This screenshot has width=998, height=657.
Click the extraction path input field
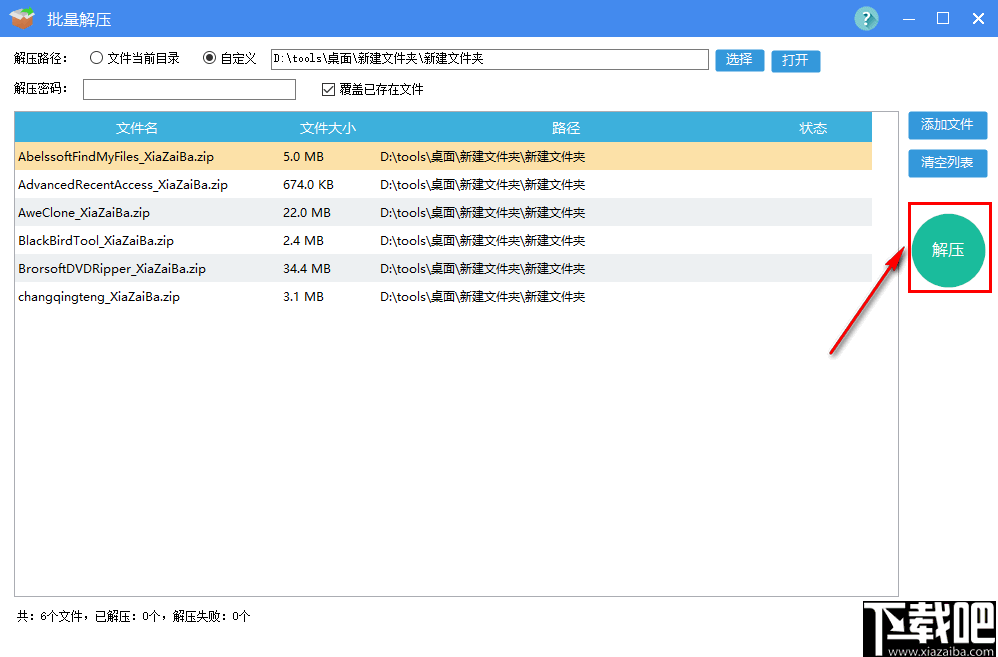coord(490,59)
